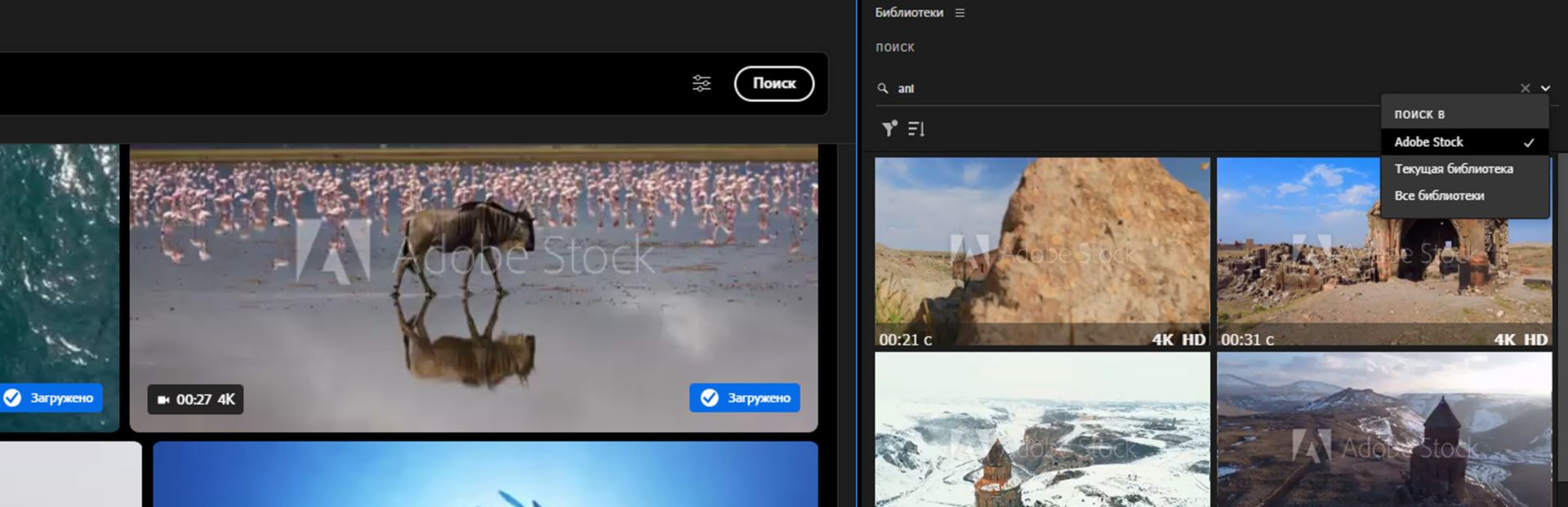Select Все библиотеки search scope
1568x507 pixels.
(1465, 196)
